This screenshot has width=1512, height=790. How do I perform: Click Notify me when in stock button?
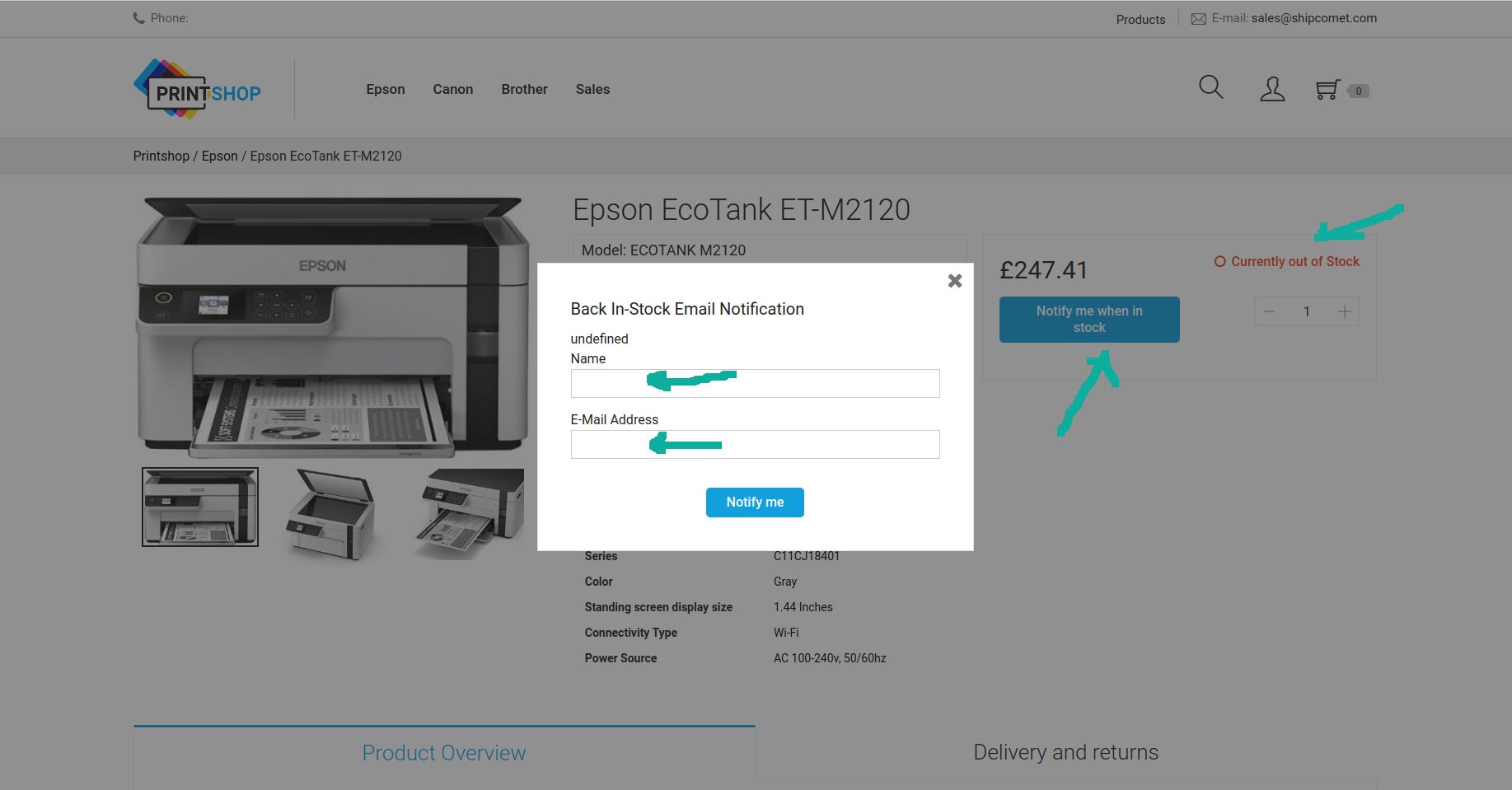pyautogui.click(x=1089, y=319)
